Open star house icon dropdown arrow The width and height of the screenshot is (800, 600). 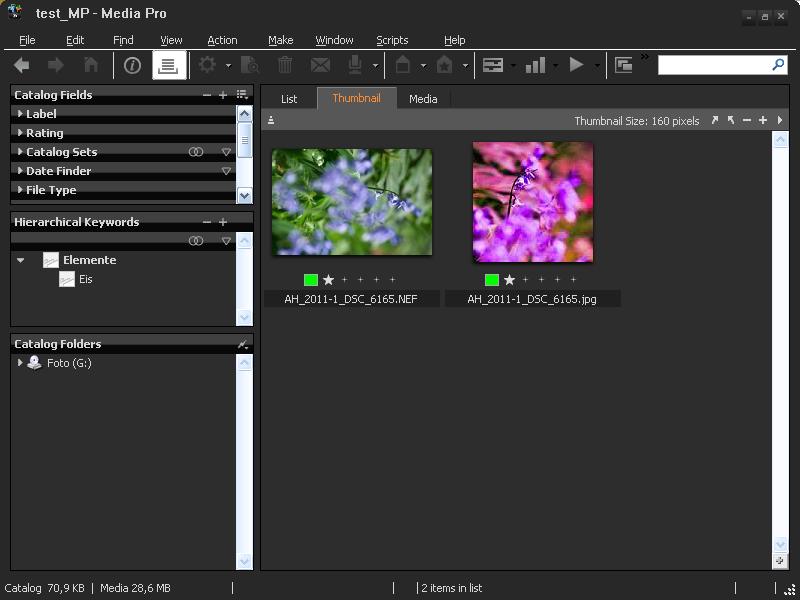pos(465,66)
